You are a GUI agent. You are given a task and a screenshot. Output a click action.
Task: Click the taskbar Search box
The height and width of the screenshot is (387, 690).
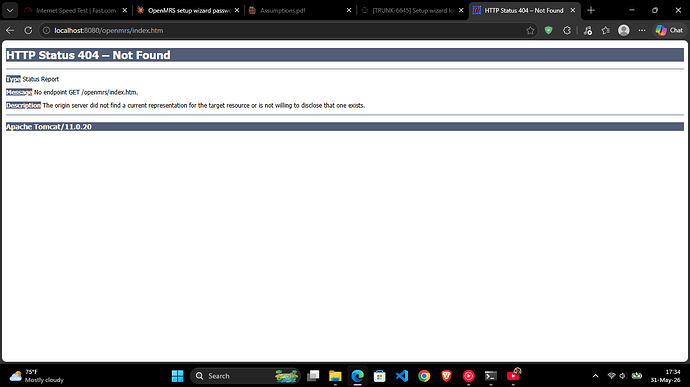245,376
